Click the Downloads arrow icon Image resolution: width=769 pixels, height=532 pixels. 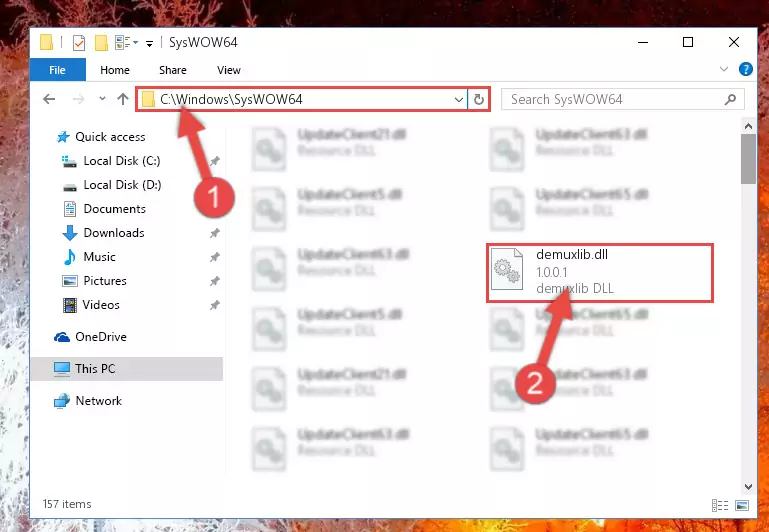[x=70, y=233]
